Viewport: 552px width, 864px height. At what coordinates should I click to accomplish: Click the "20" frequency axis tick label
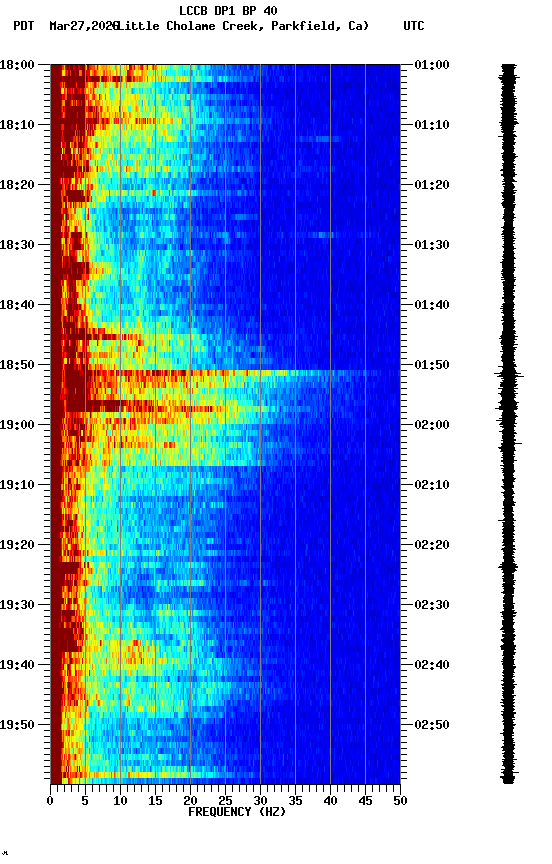190,801
